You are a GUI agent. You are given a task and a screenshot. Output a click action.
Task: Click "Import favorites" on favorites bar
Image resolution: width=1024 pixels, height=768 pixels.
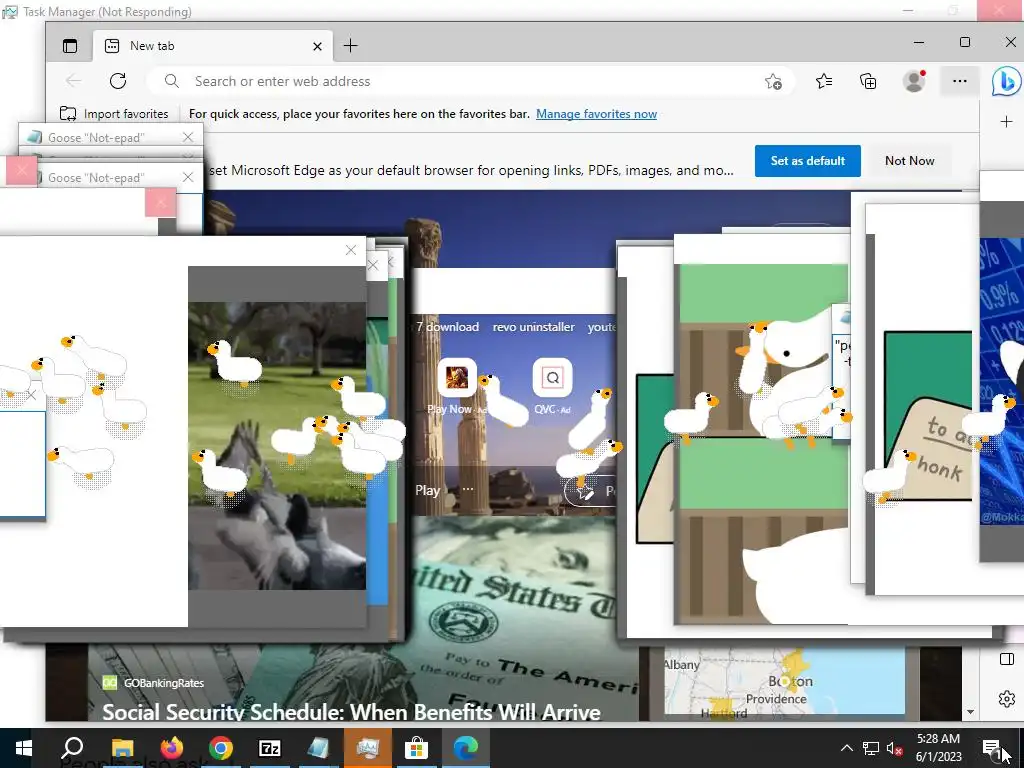point(114,114)
